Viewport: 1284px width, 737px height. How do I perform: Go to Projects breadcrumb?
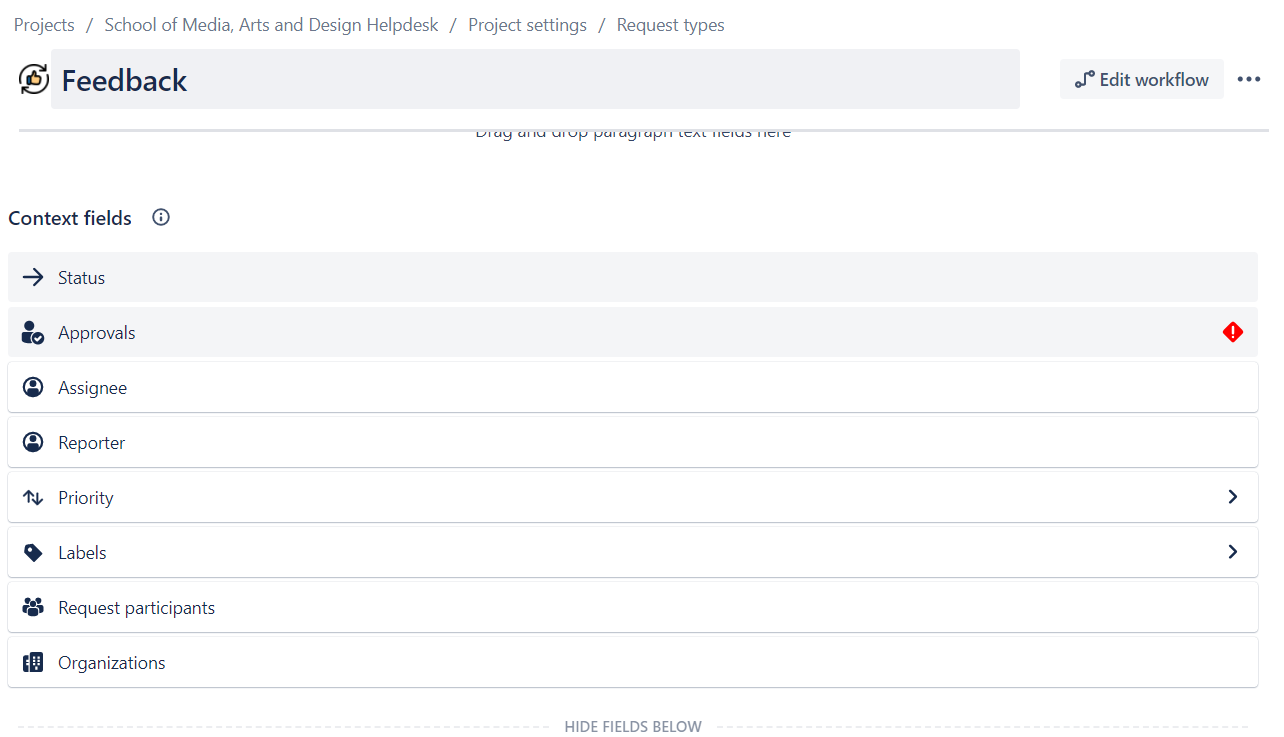tap(44, 25)
